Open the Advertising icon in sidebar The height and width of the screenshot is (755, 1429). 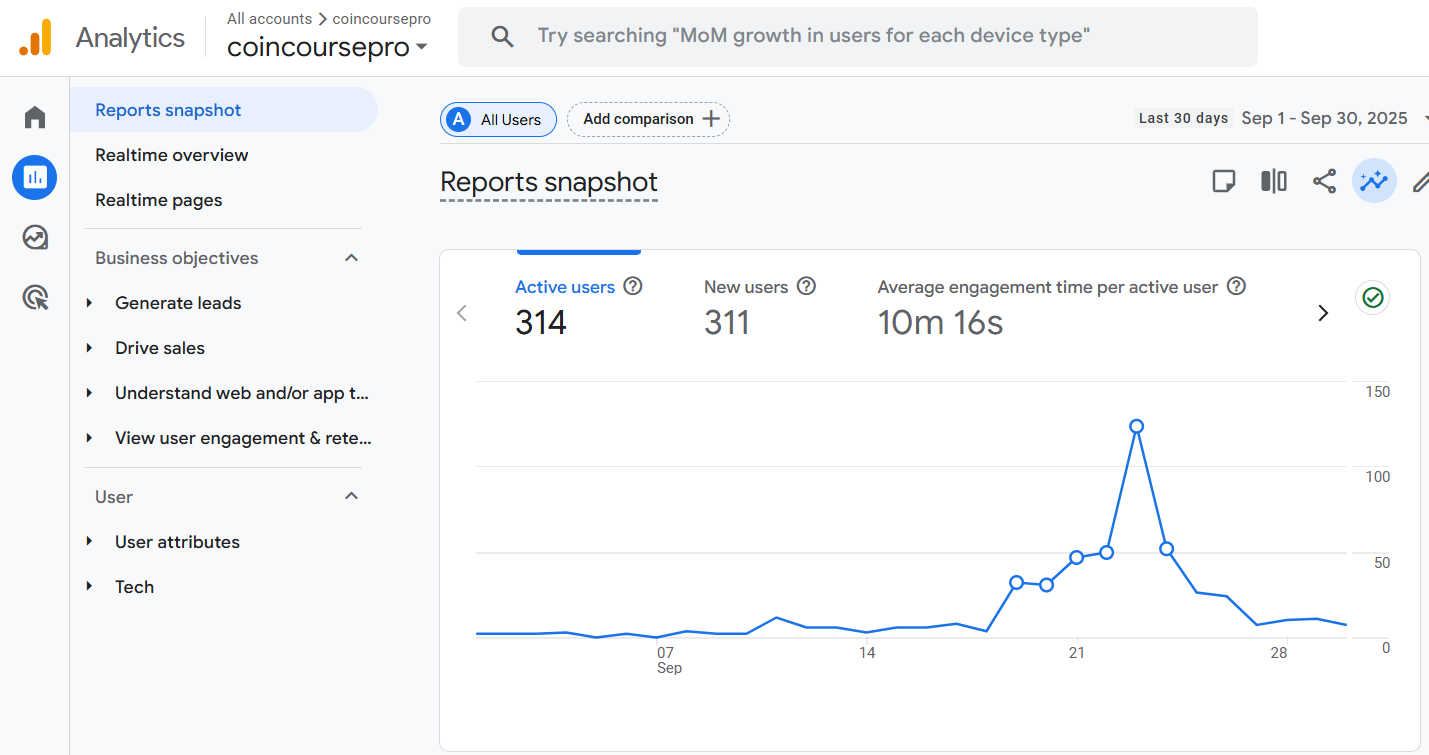click(35, 297)
